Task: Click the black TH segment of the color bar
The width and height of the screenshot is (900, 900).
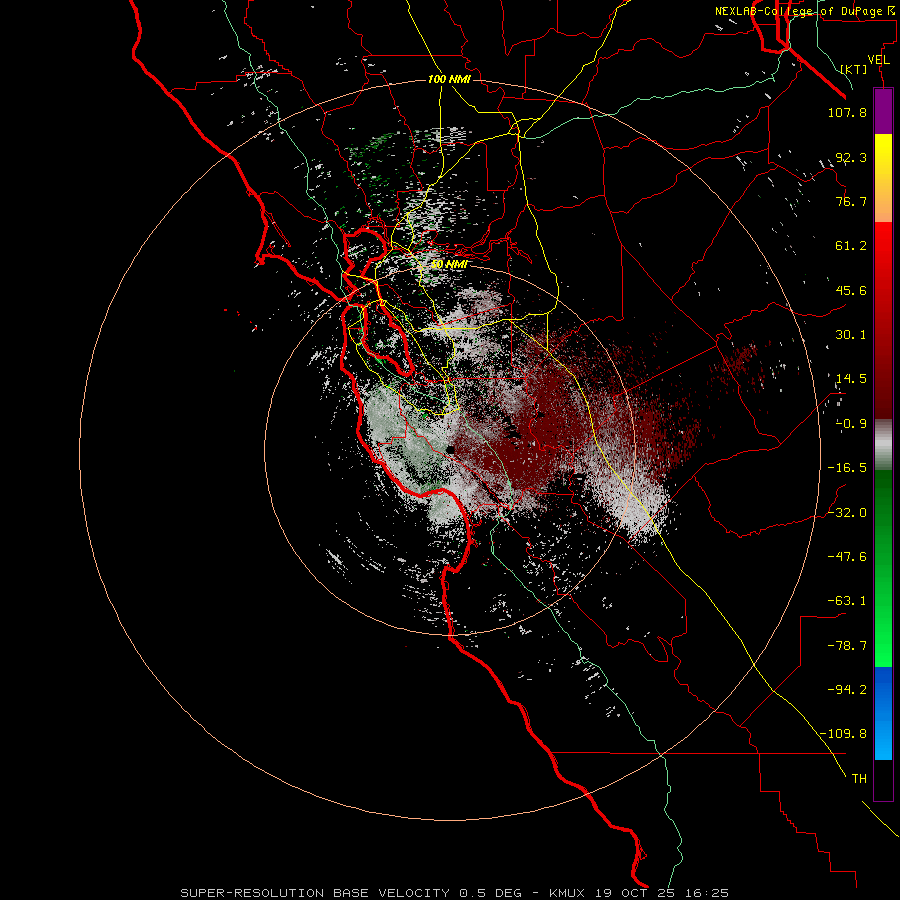Action: [x=883, y=779]
